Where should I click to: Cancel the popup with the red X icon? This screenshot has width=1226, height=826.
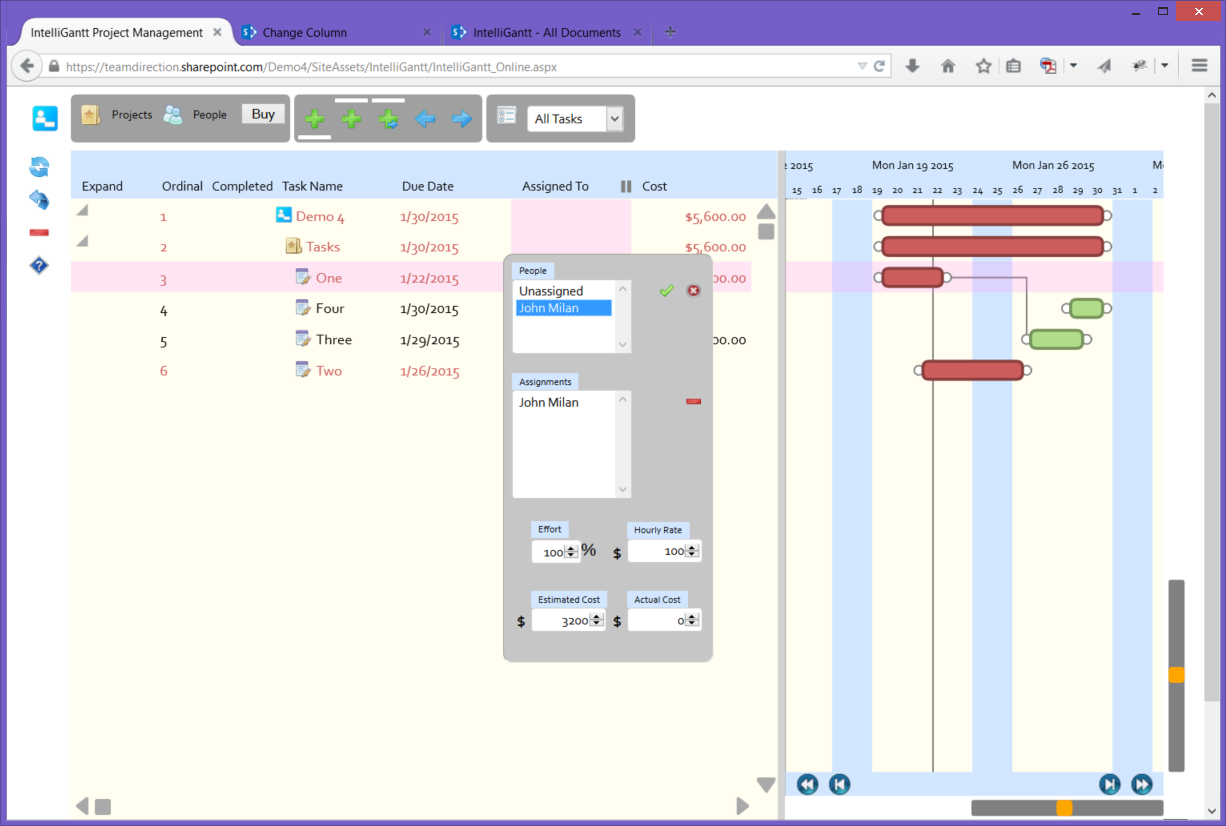point(694,291)
